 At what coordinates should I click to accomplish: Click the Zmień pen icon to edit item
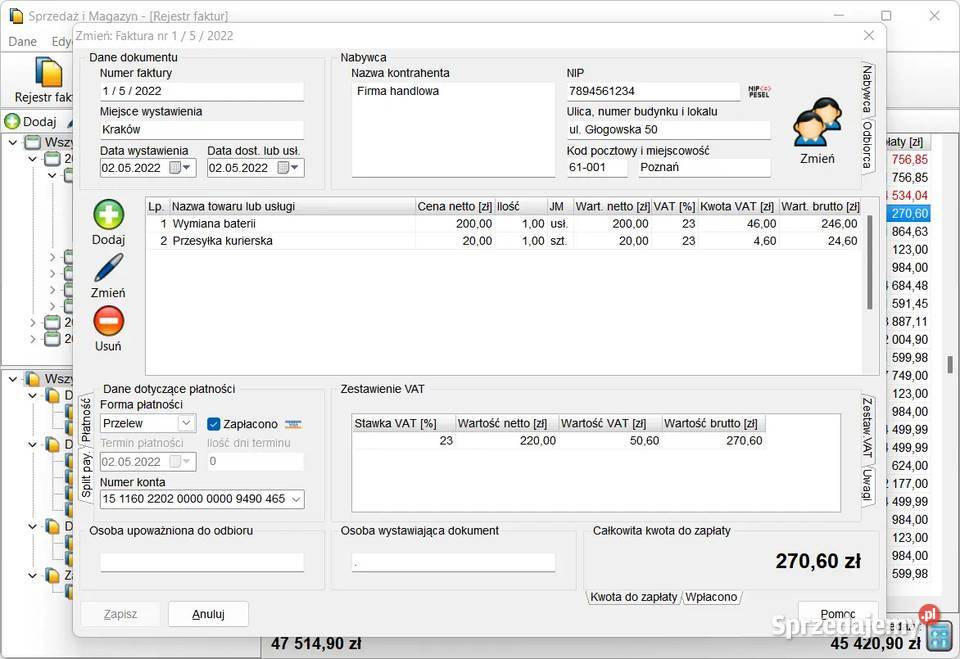coord(108,269)
